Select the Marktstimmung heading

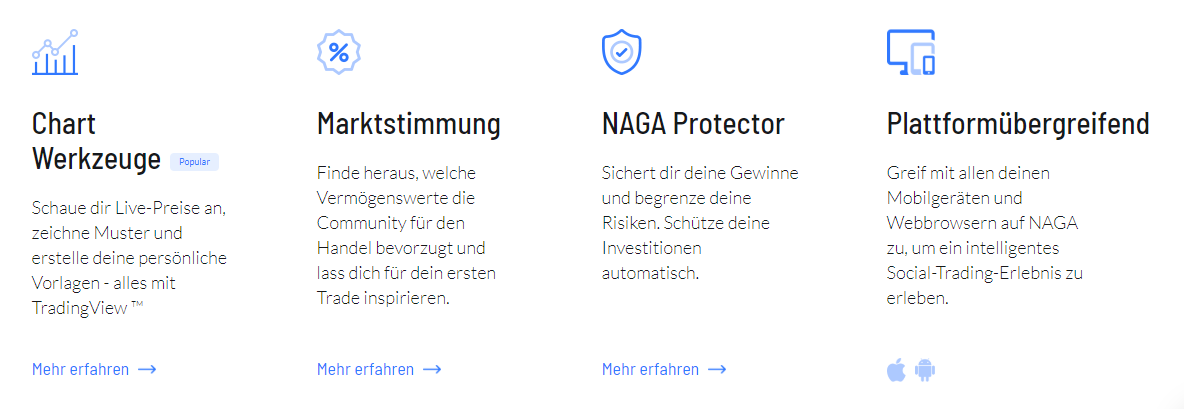(x=408, y=124)
